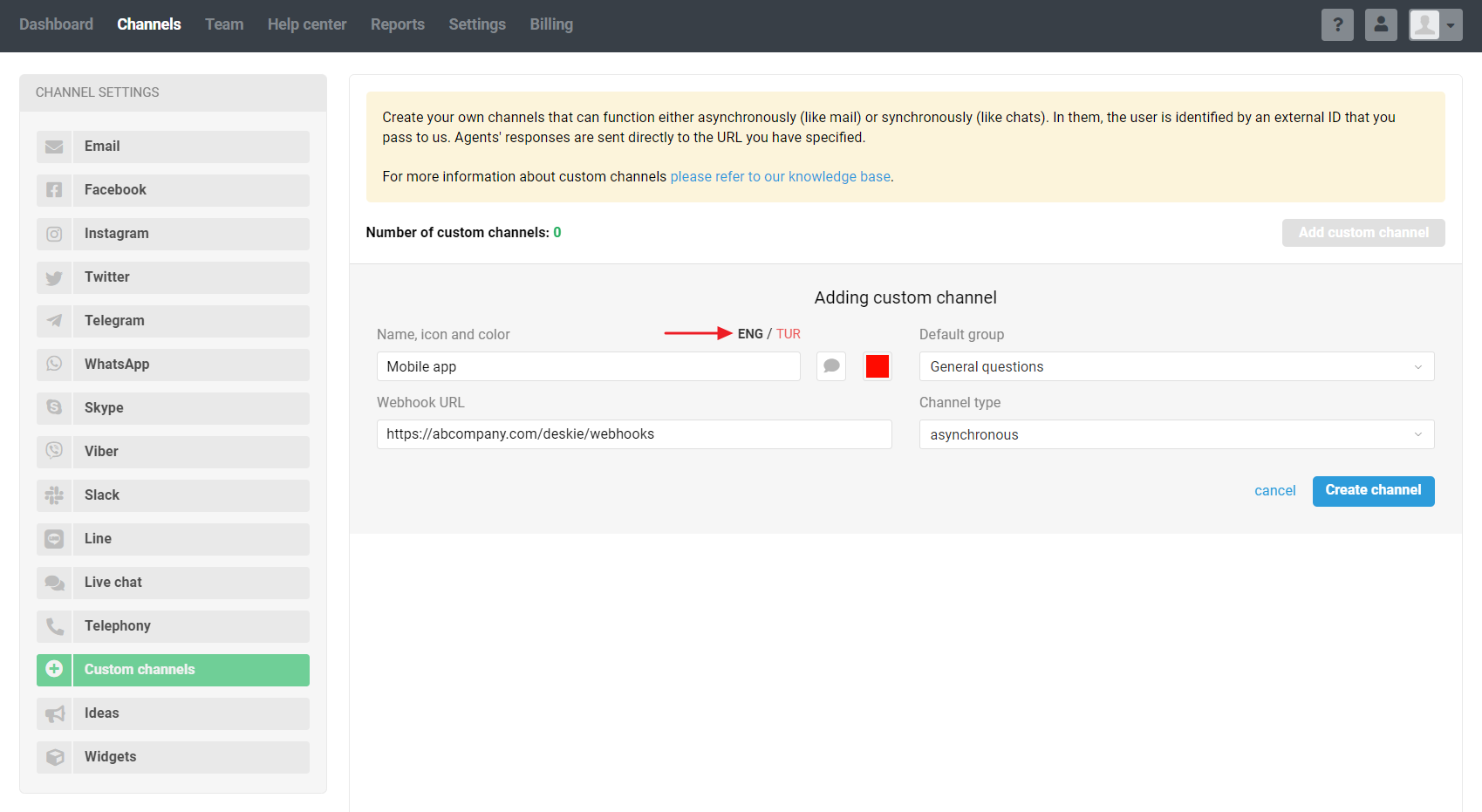The image size is (1482, 812).
Task: Open Telephony settings
Action: click(173, 626)
